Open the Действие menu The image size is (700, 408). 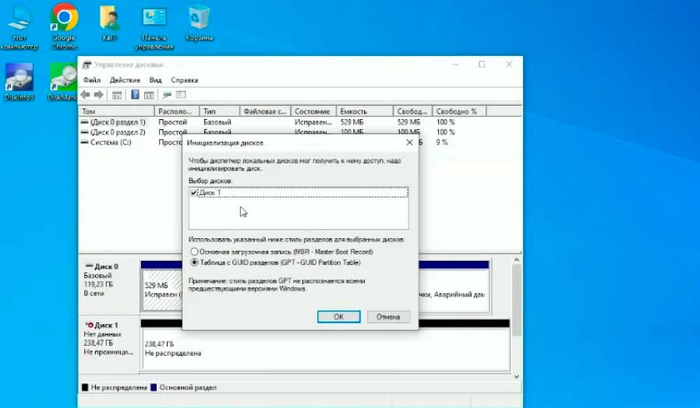tap(124, 79)
